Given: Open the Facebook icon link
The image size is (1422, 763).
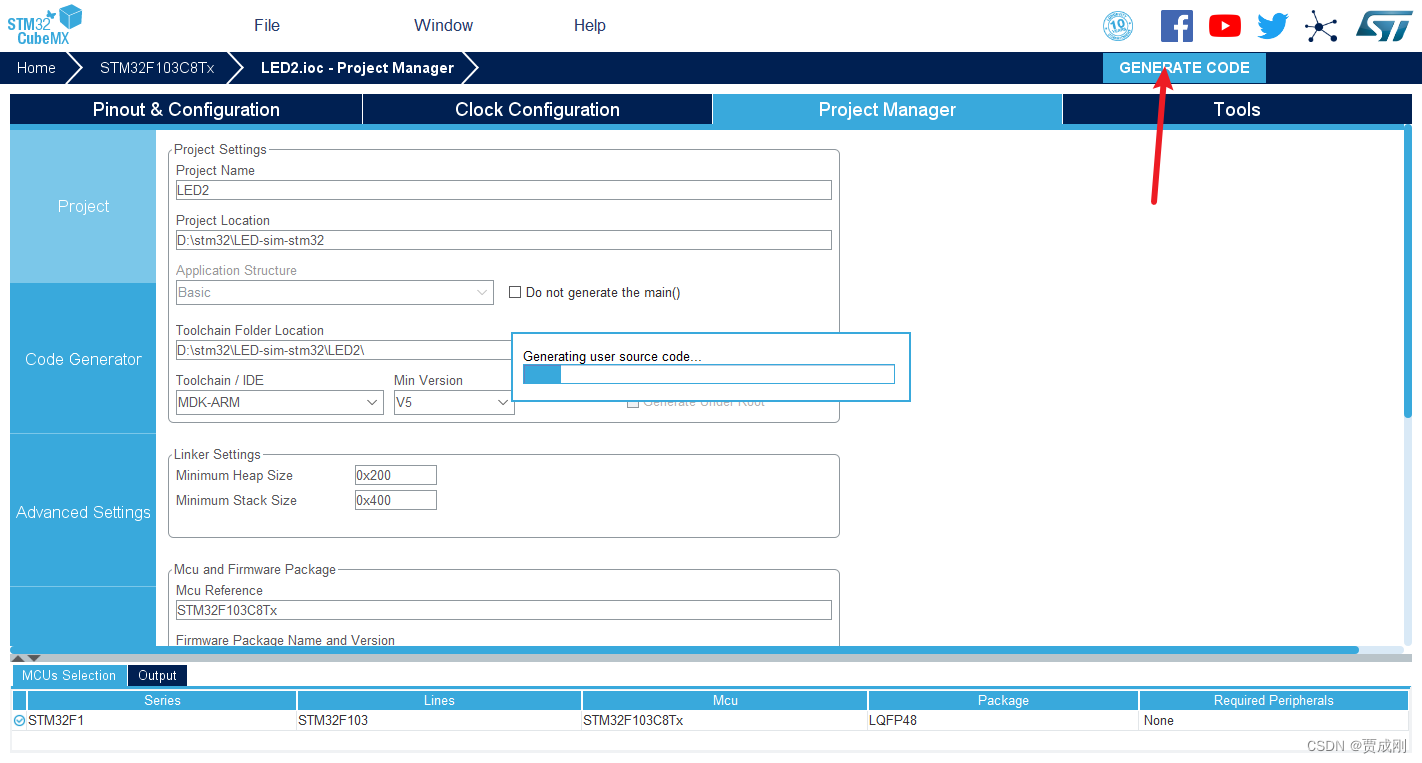Looking at the screenshot, I should point(1176,26).
